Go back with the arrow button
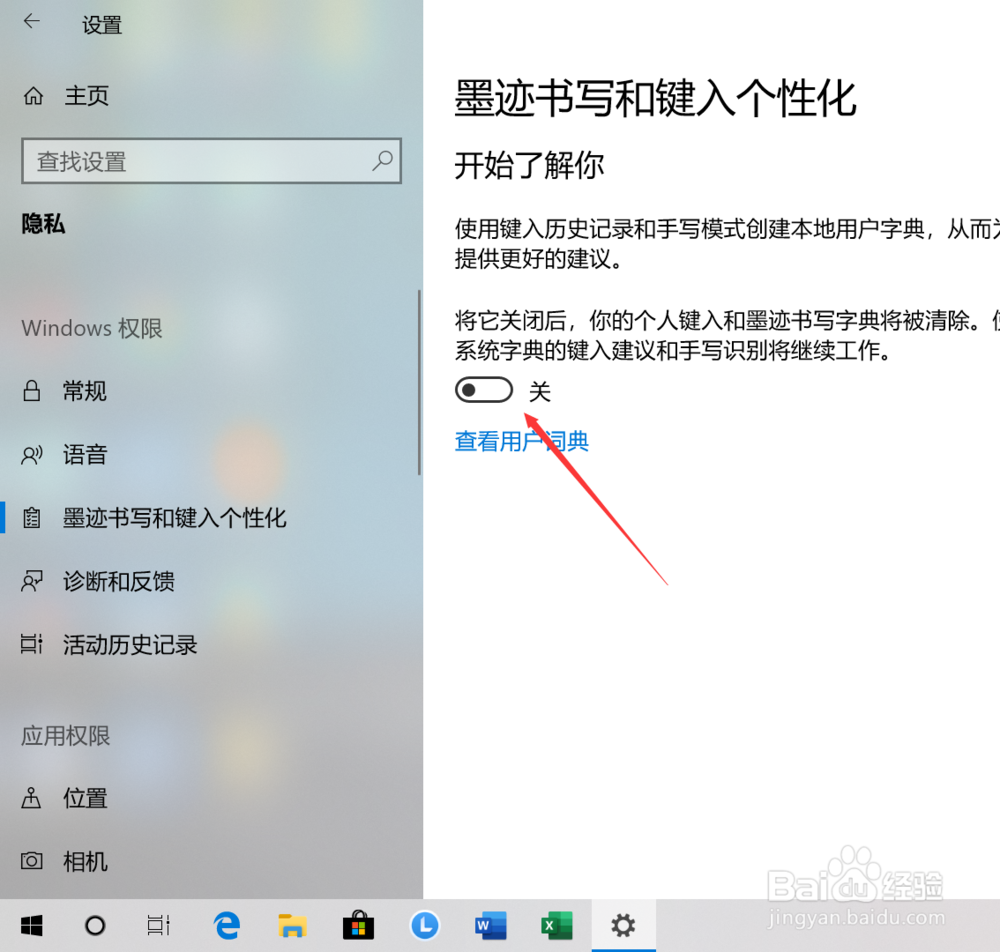 click(x=31, y=22)
